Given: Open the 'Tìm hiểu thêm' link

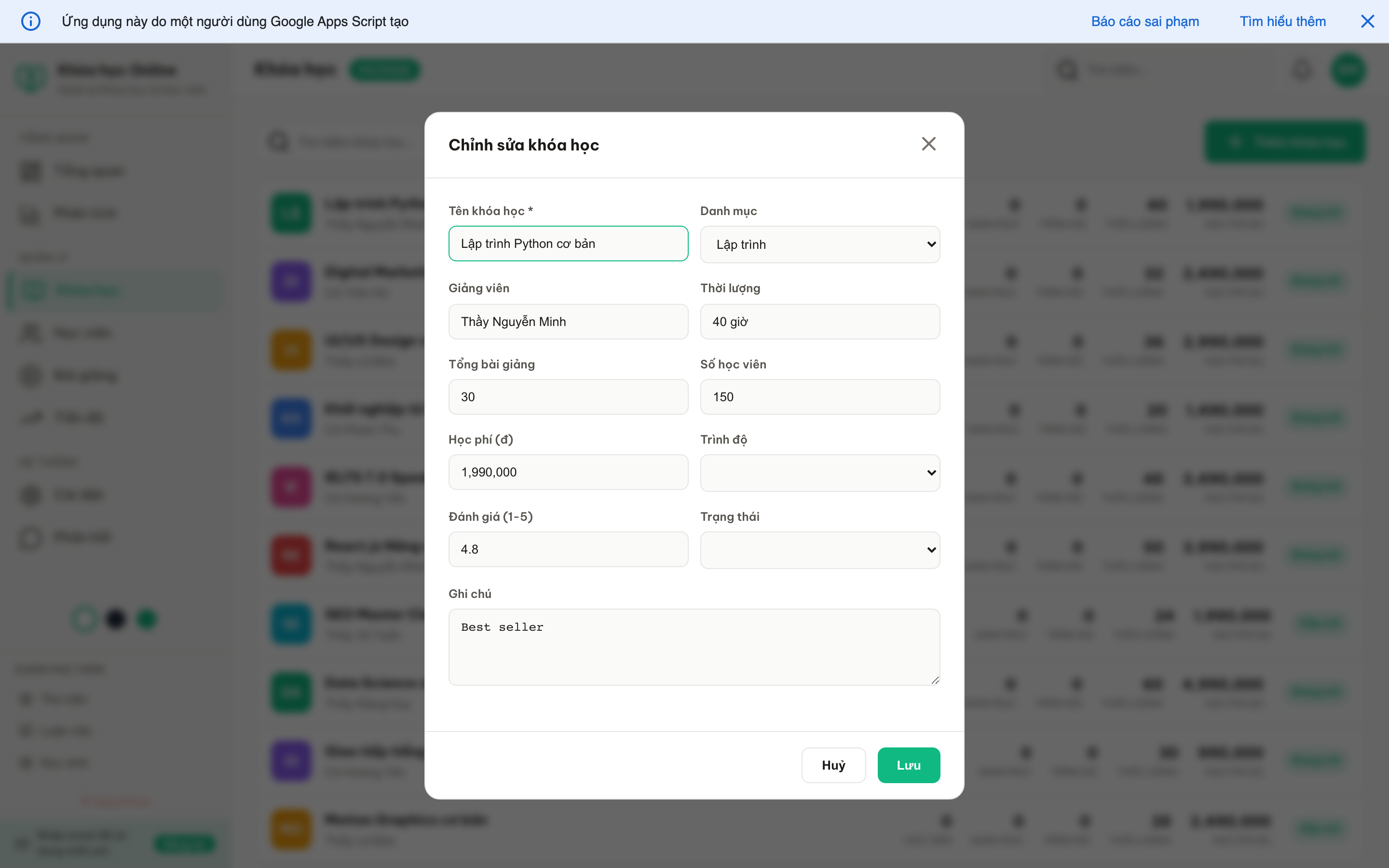Looking at the screenshot, I should point(1283,21).
